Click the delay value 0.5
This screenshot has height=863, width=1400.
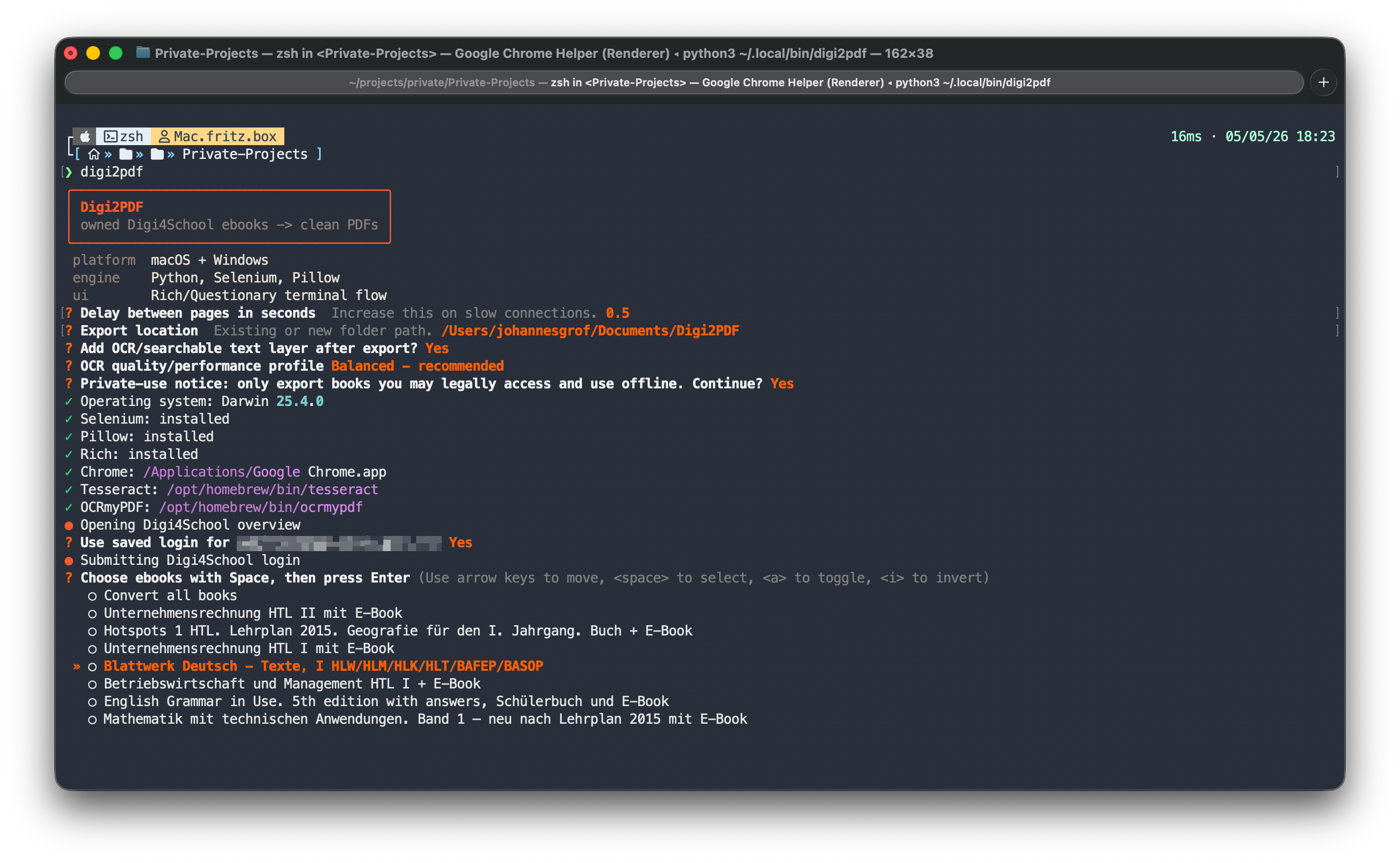(x=618, y=313)
